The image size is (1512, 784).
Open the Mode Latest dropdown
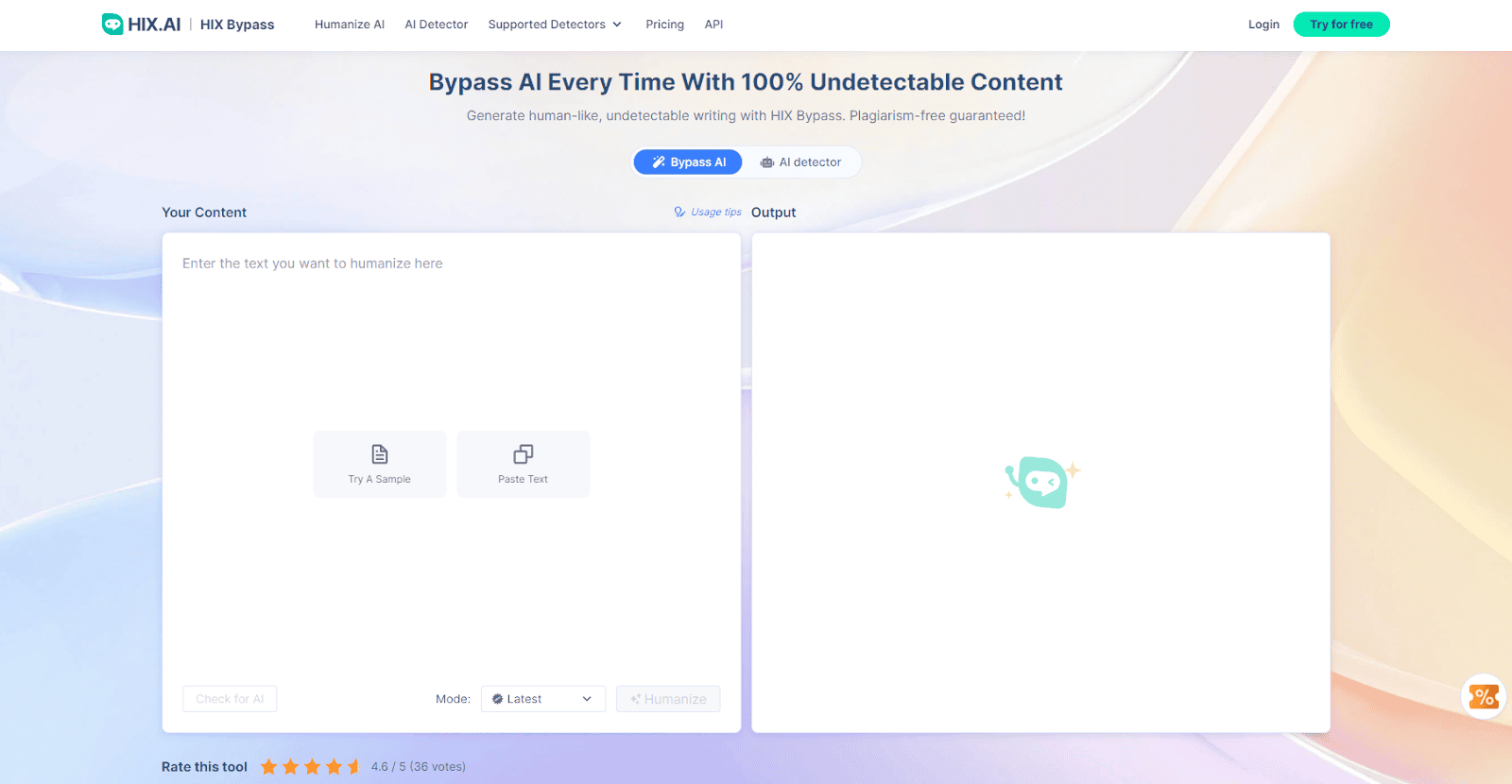(543, 699)
